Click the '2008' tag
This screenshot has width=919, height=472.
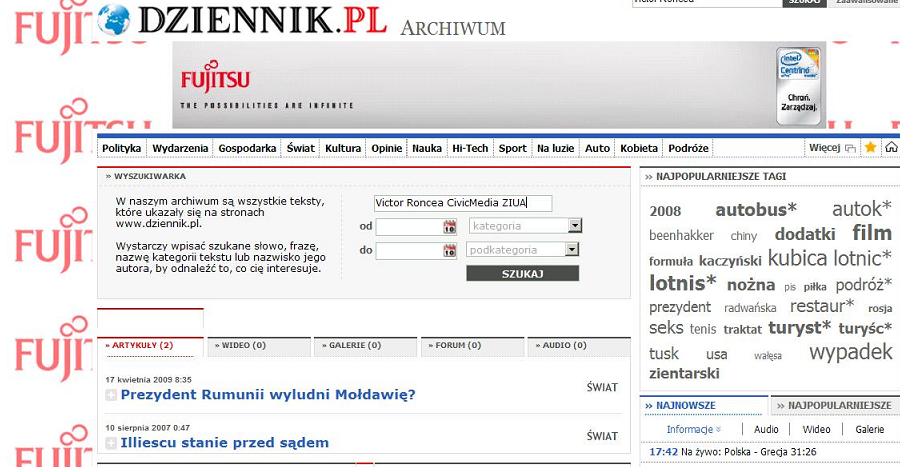click(x=665, y=212)
